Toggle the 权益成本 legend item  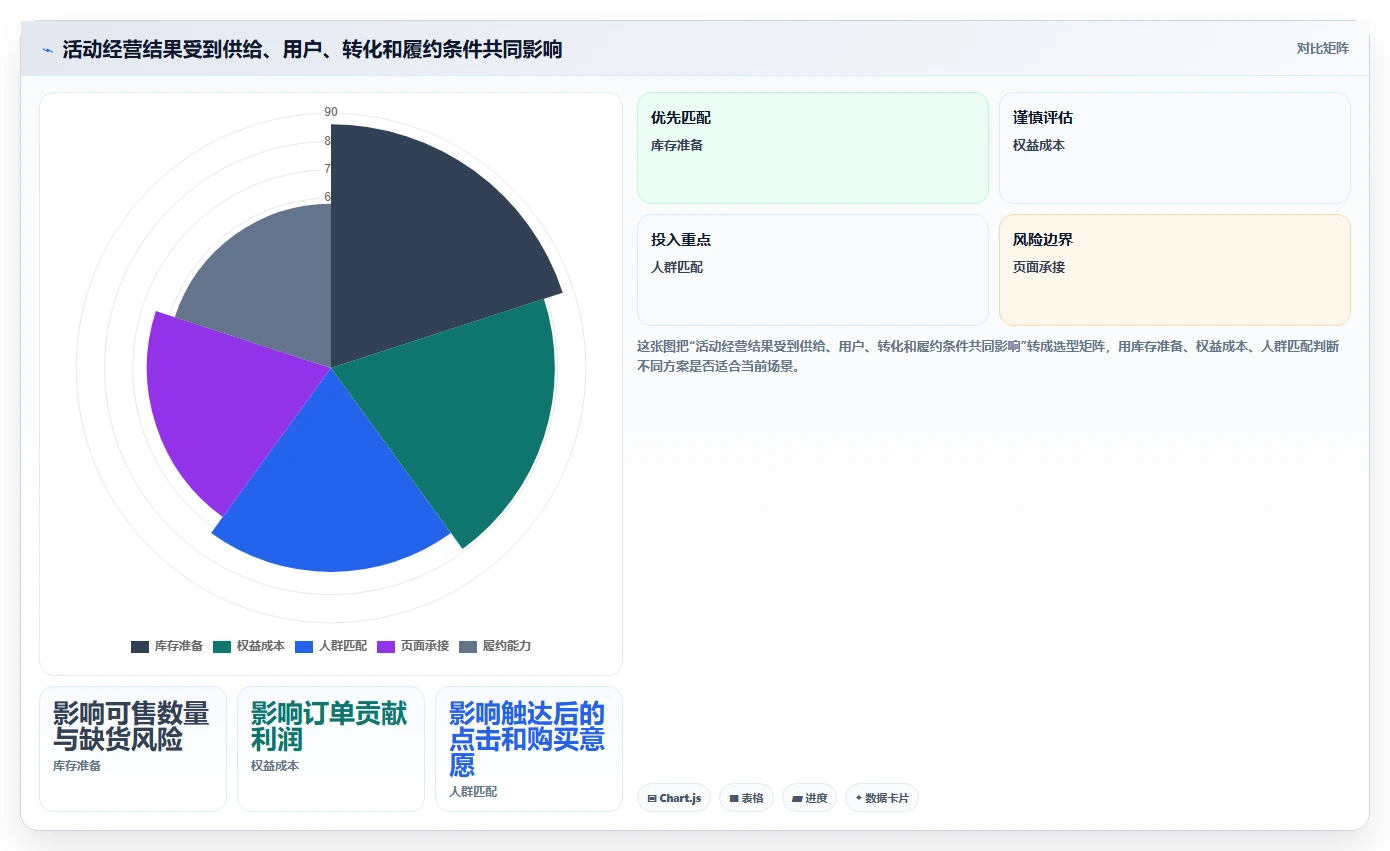249,646
